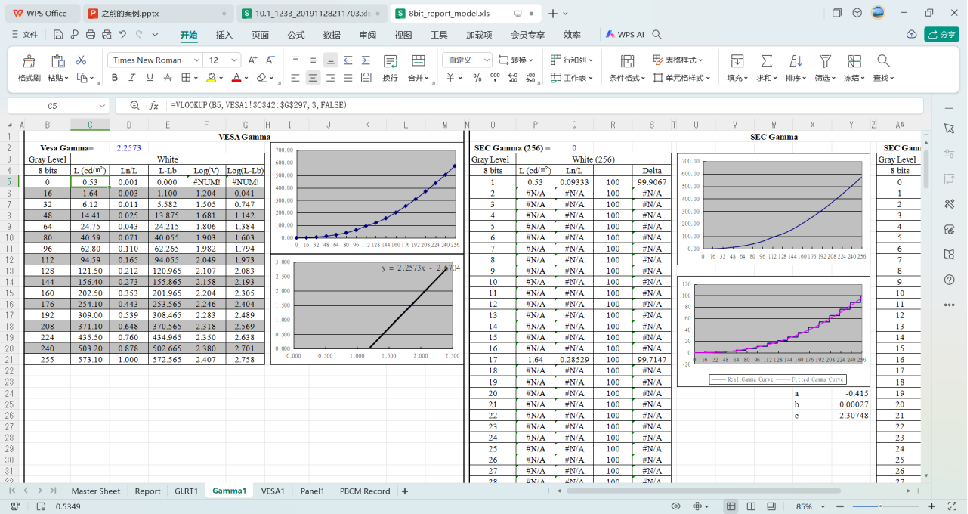
Task: Switch to the 8bit_report_model.xls document tab
Action: [x=466, y=13]
